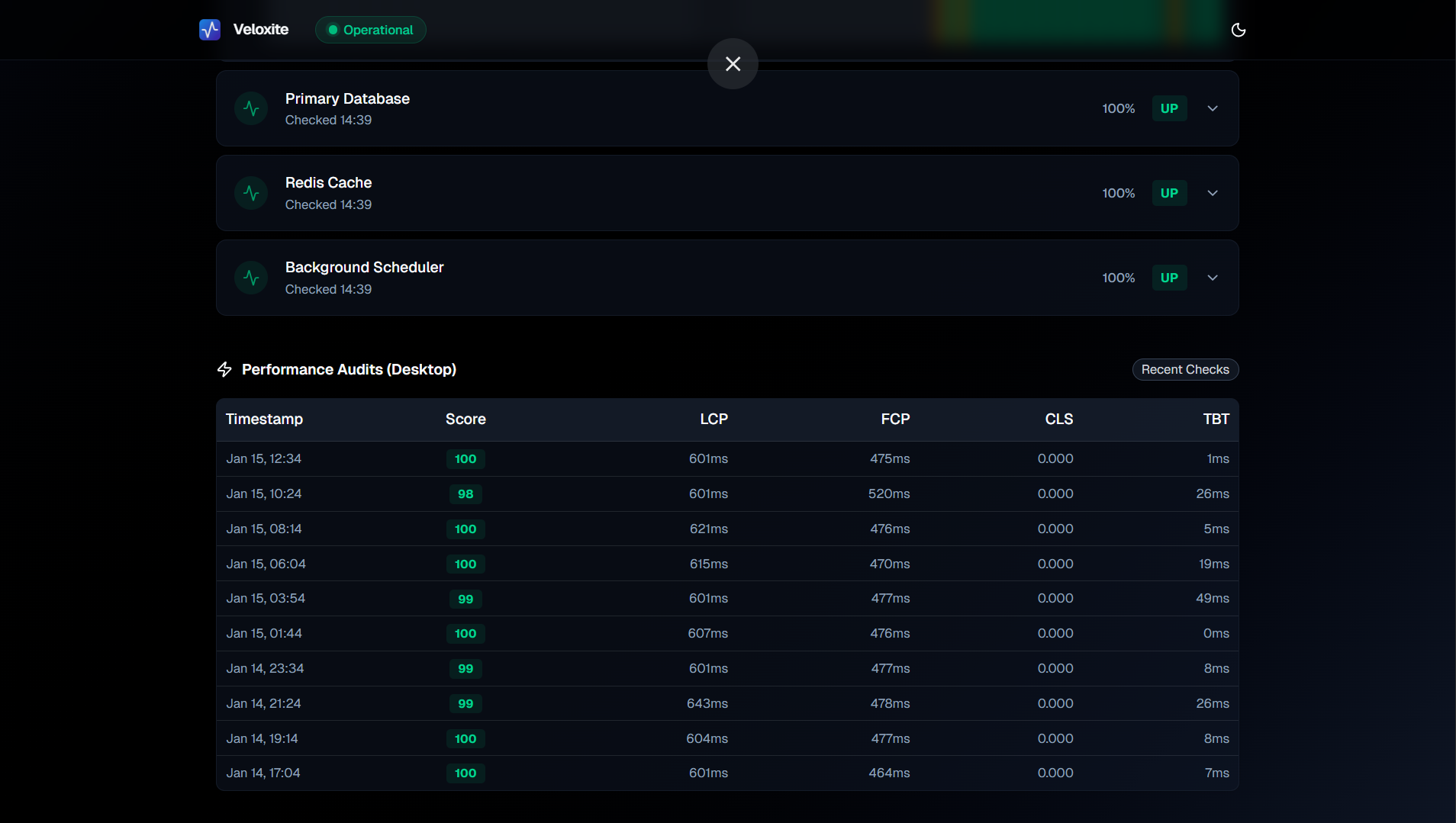1456x823 pixels.
Task: Select the Jan 14, 21:24 timestamp
Action: coord(263,703)
